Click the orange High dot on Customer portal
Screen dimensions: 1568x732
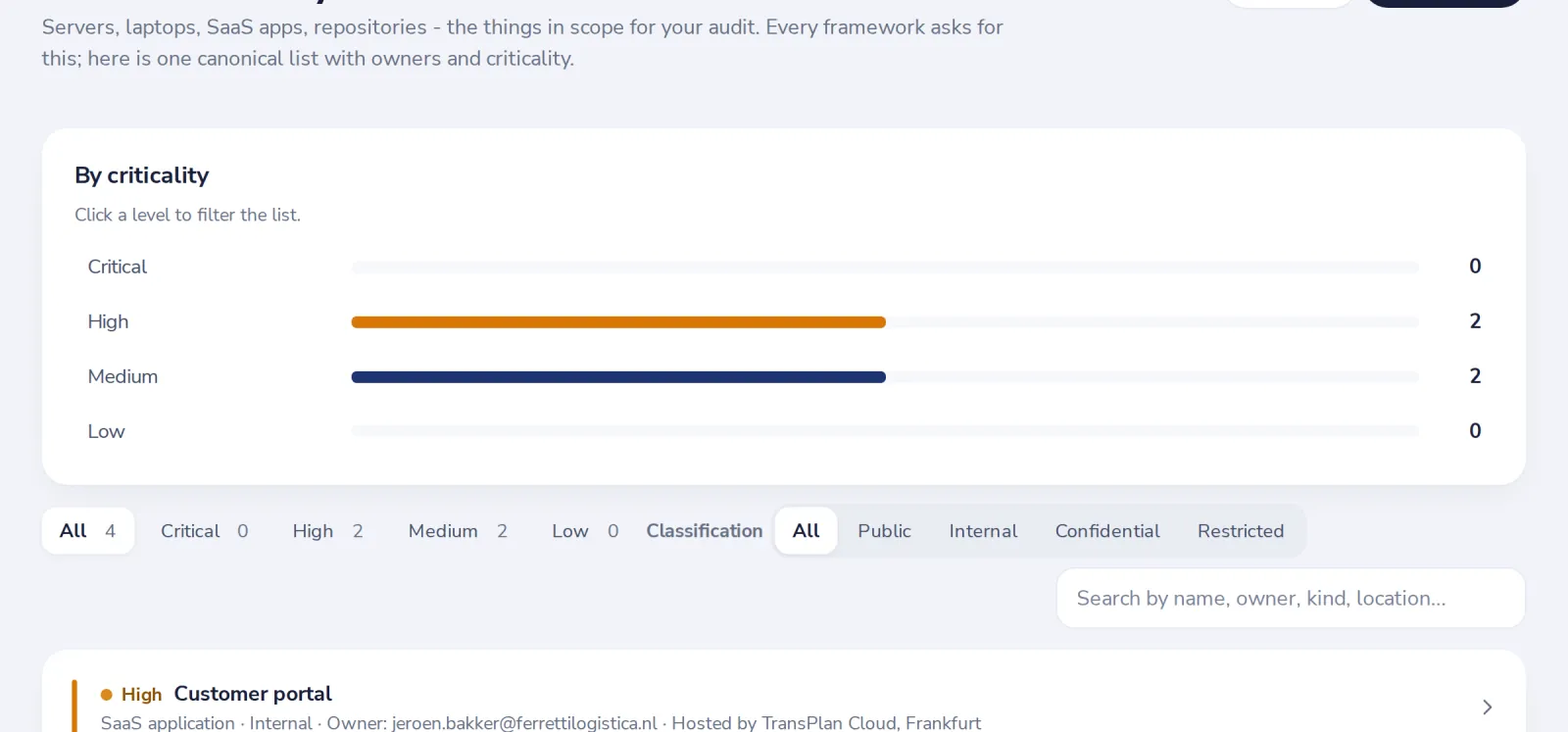pyautogui.click(x=107, y=695)
